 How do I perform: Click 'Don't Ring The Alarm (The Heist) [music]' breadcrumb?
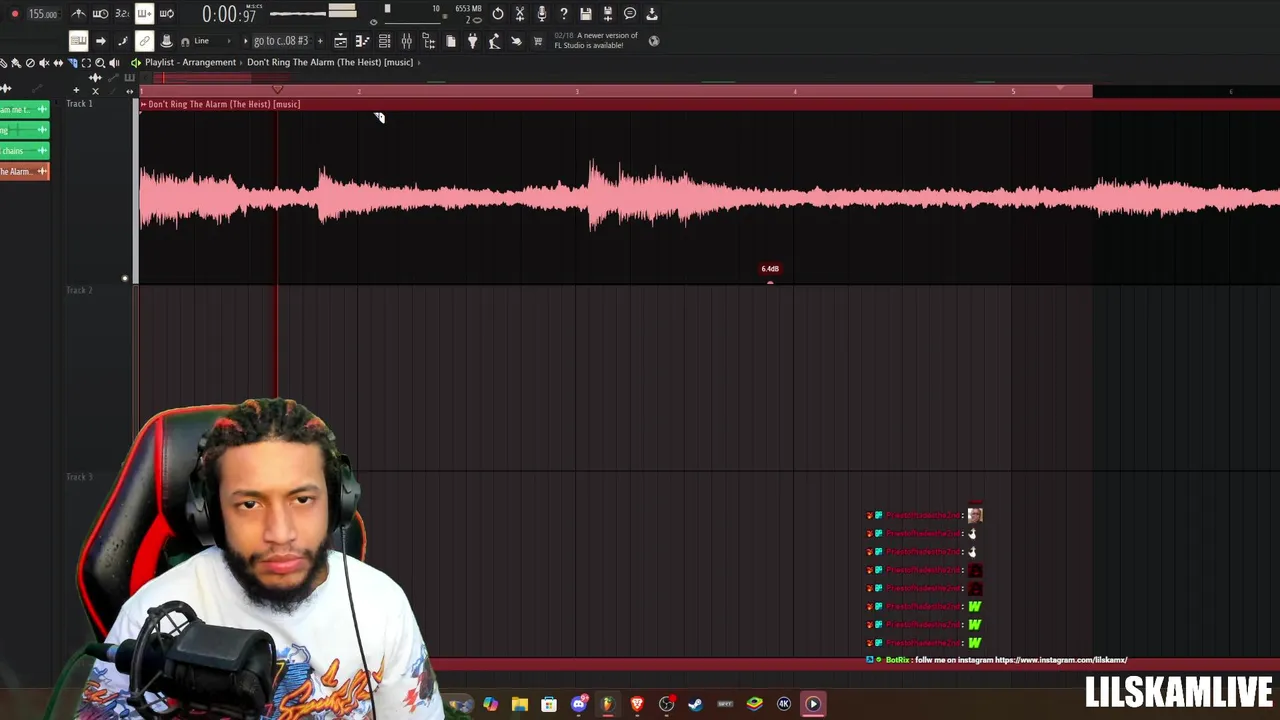point(330,62)
